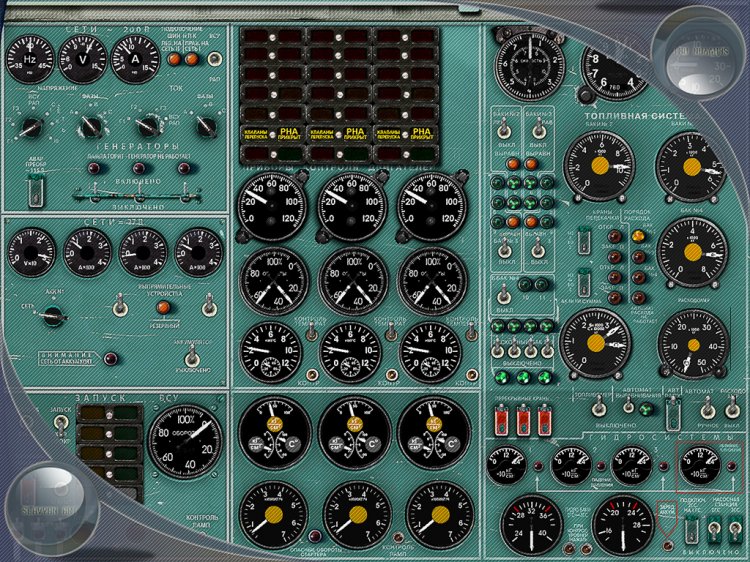Click the КОНТРОЛЬ ЛАМП lamp button

coord(398,537)
